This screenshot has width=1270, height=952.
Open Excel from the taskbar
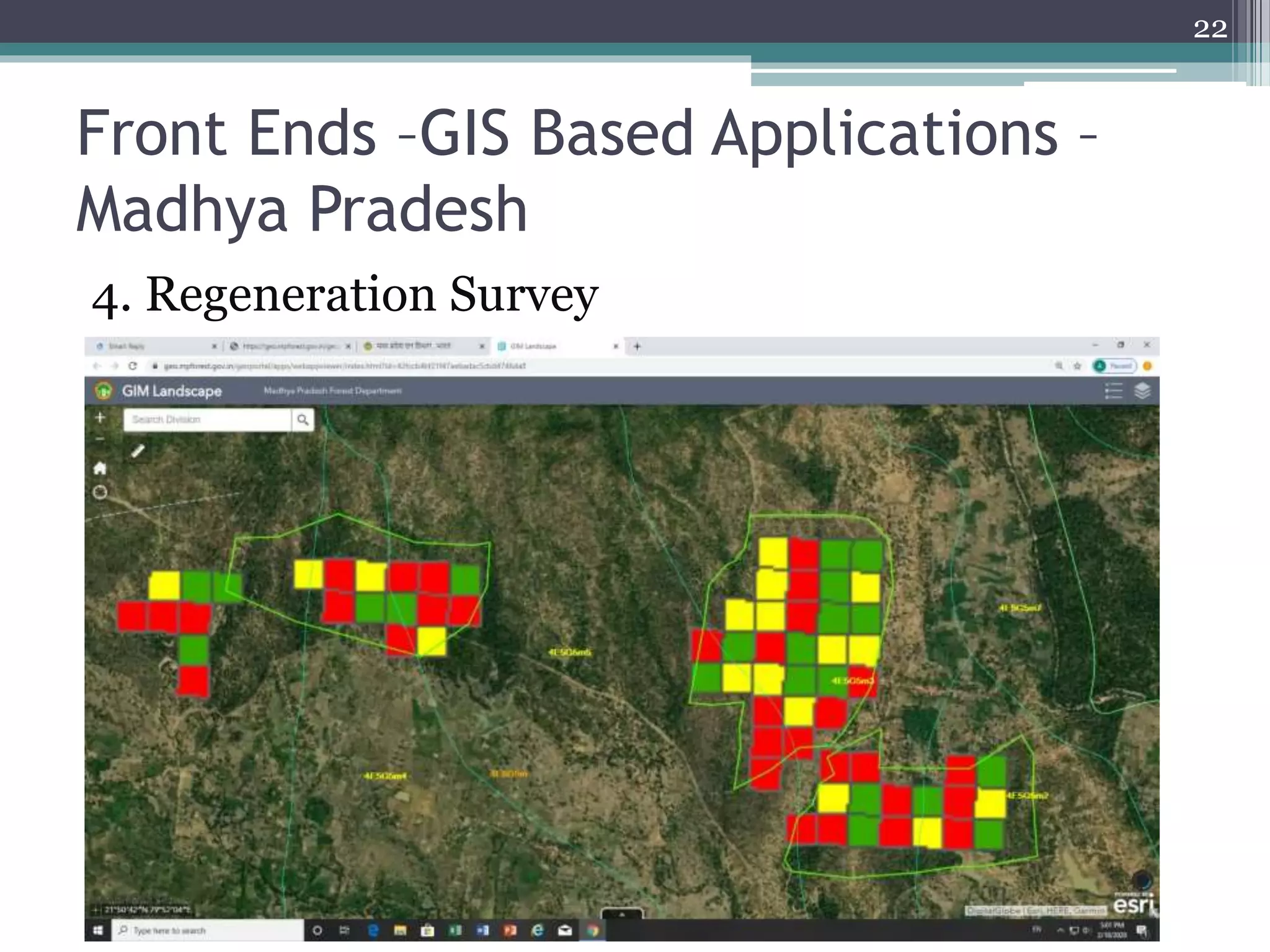[455, 930]
